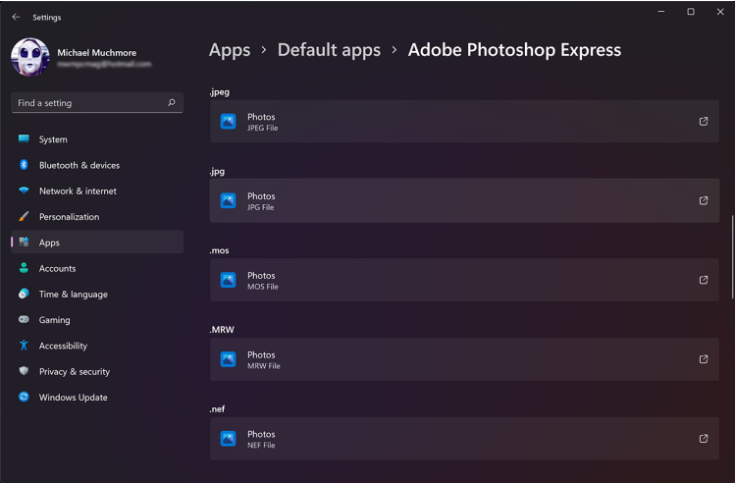Change default app for .jpg files
Viewport: 735px width, 483px height.
pos(464,200)
